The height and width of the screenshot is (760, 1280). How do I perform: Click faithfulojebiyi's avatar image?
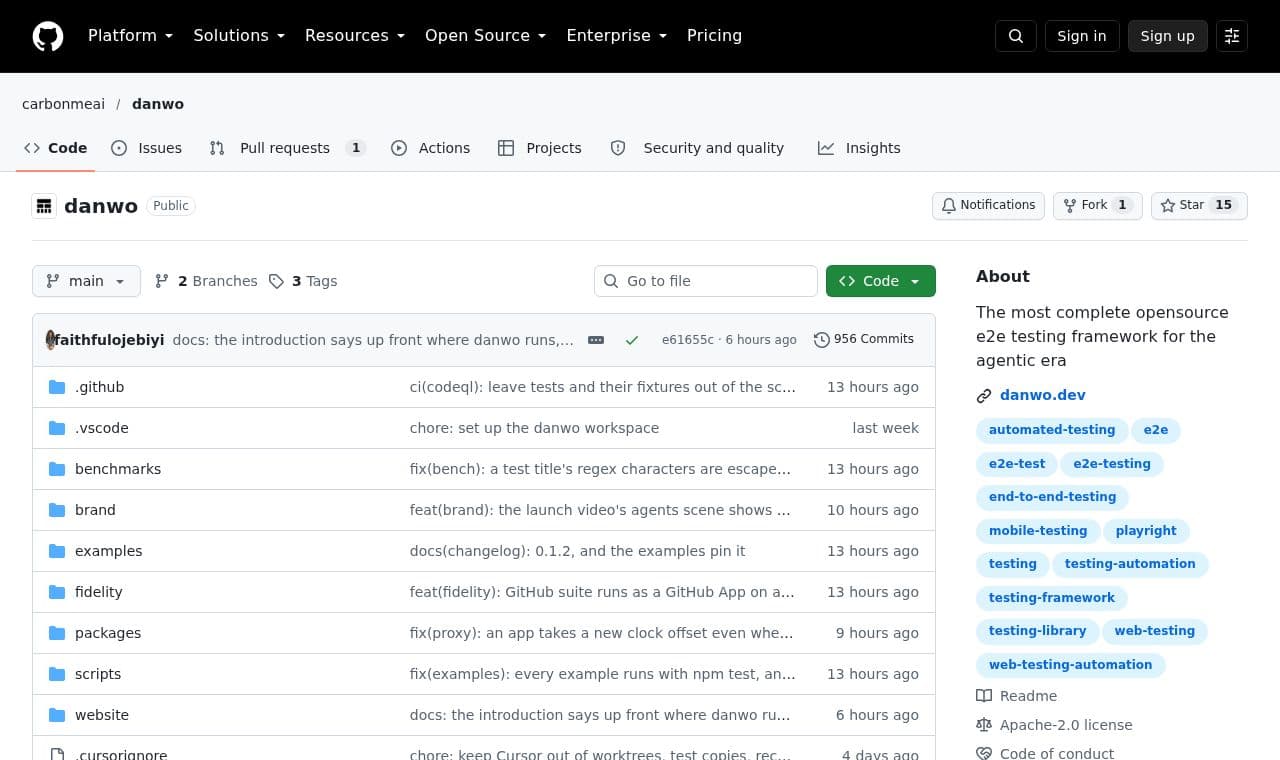[x=50, y=340]
